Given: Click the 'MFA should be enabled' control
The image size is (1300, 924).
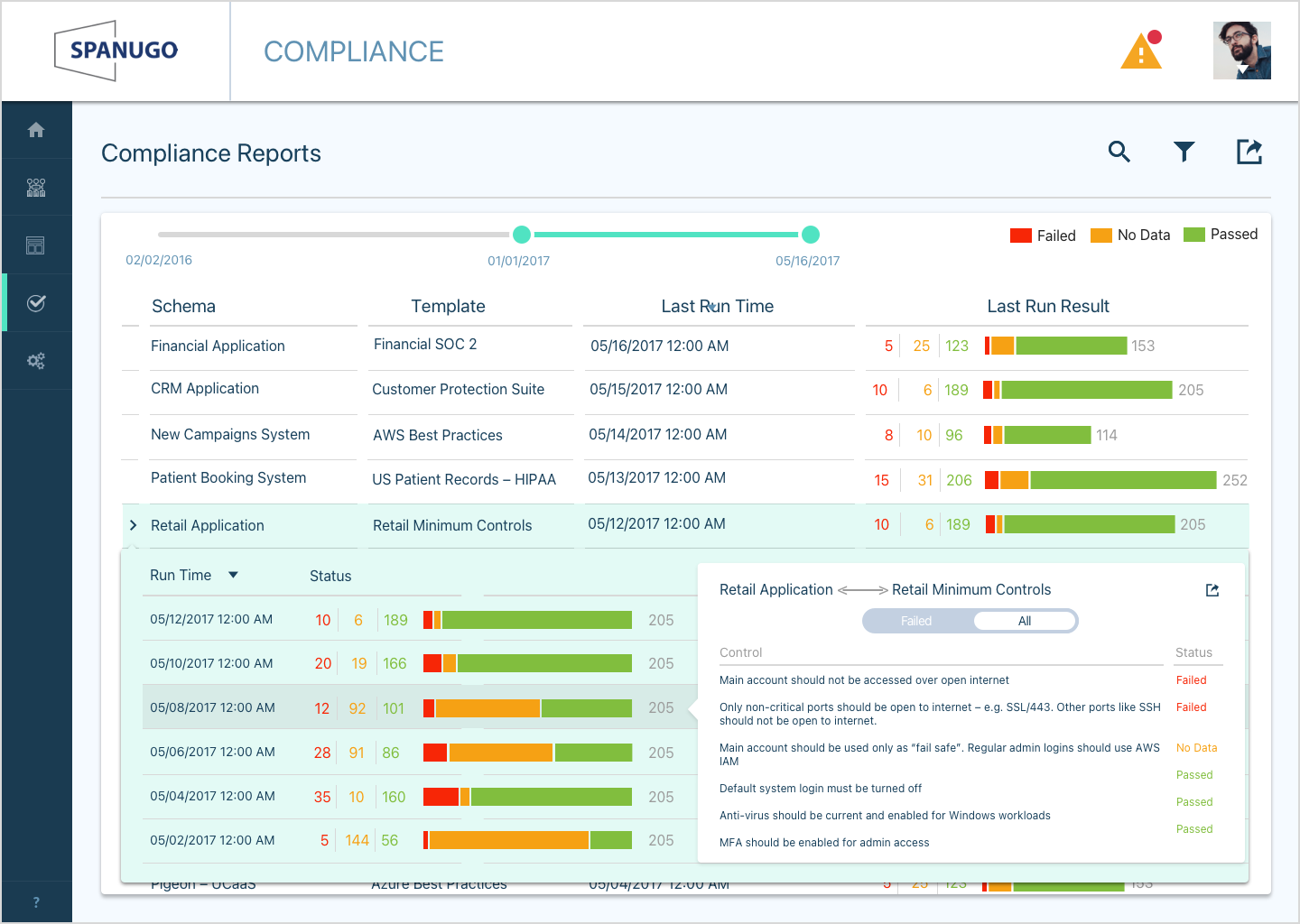Looking at the screenshot, I should pyautogui.click(x=824, y=843).
